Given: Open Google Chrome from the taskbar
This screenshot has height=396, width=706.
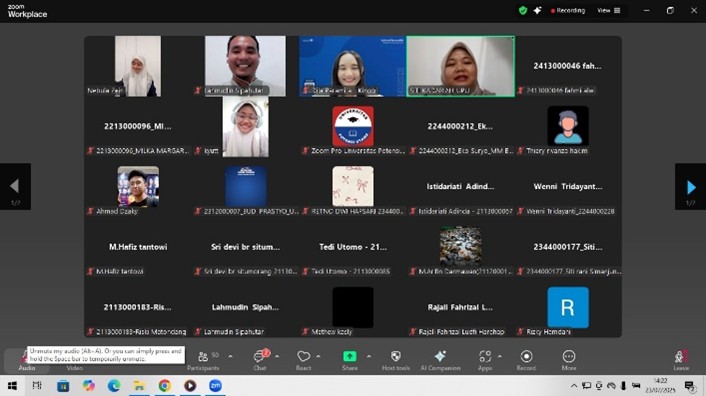Looking at the screenshot, I should click(x=165, y=386).
